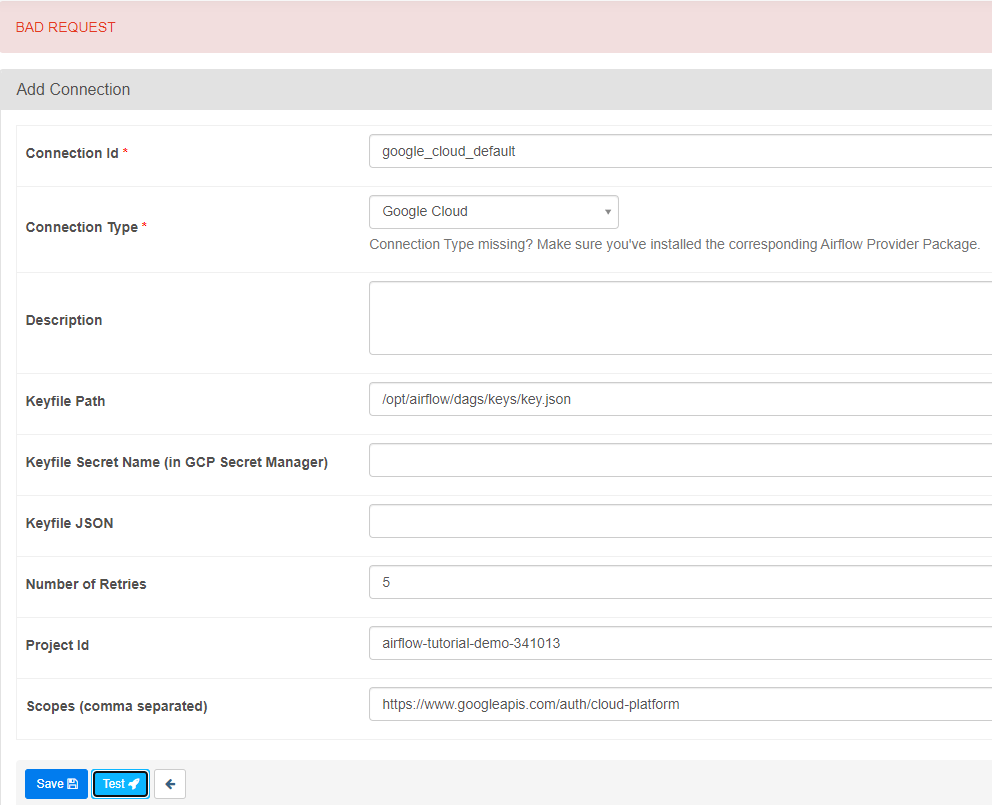Click the Test rocket button
Screen dimensions: 992x805
pos(121,784)
